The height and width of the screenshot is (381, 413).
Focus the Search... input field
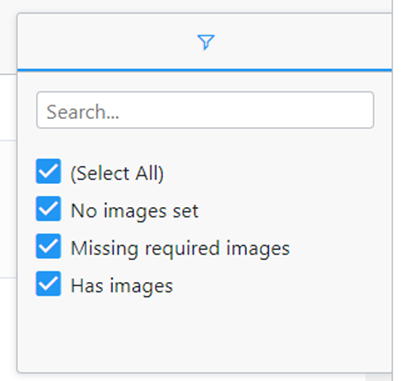pyautogui.click(x=205, y=110)
